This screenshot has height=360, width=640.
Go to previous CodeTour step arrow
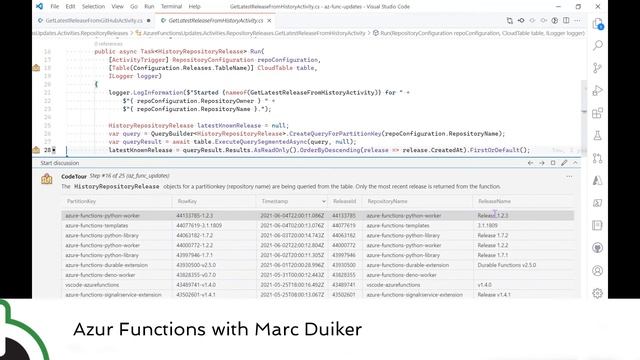point(530,163)
